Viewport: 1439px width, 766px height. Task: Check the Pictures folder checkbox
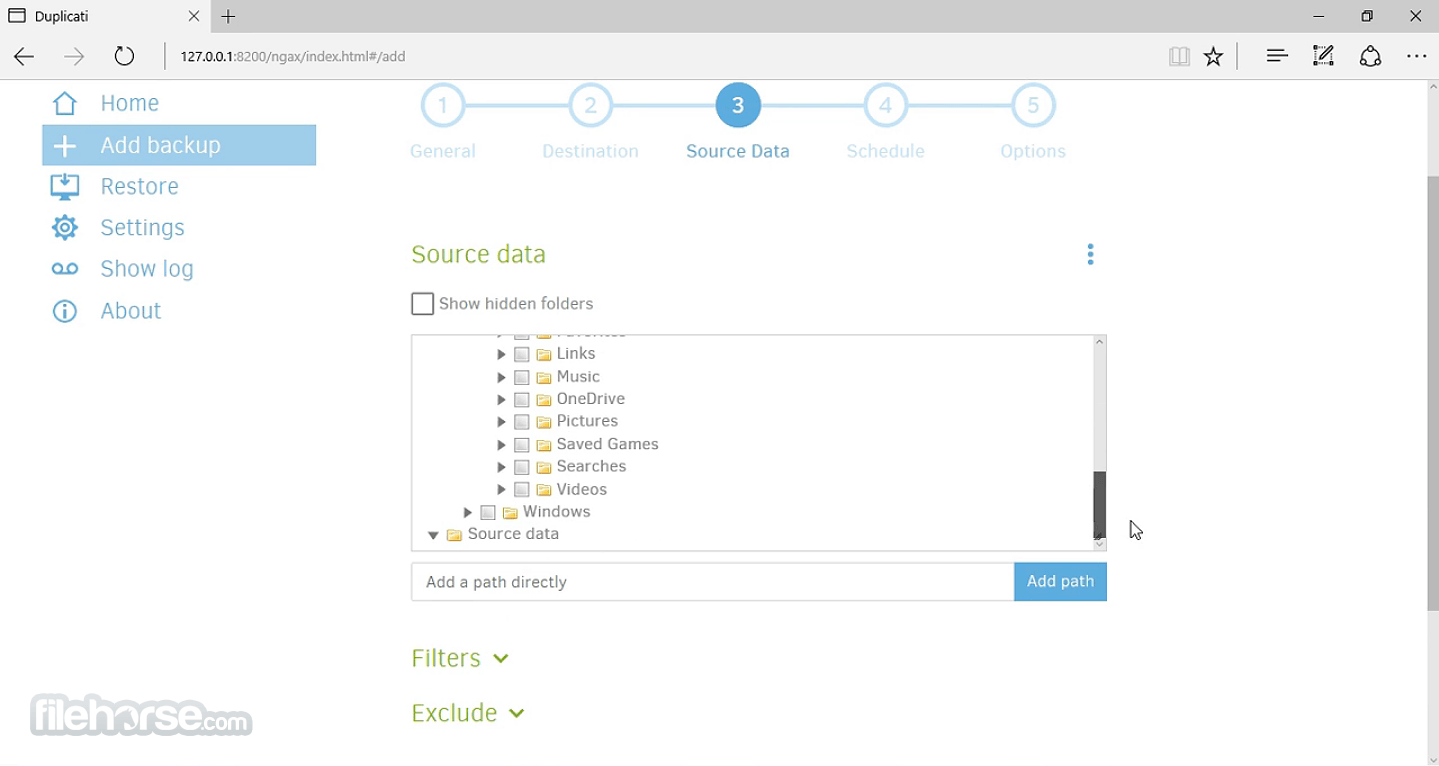click(x=522, y=422)
